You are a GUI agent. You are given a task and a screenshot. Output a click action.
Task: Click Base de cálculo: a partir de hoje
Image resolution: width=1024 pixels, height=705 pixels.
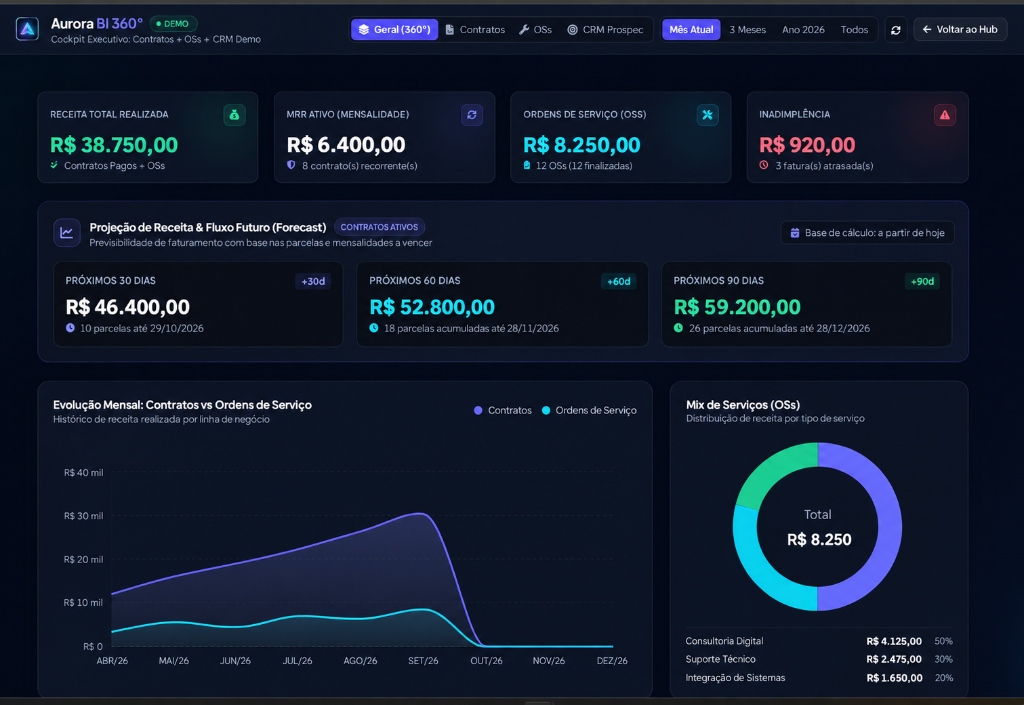click(867, 233)
